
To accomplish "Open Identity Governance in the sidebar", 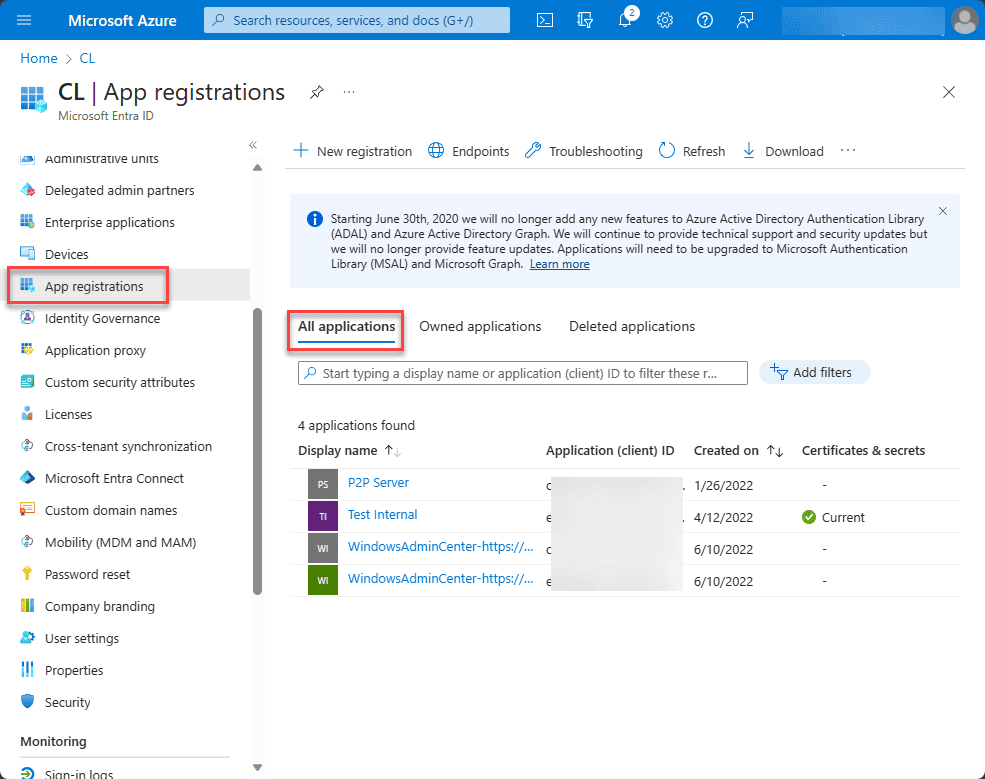I will tap(102, 319).
